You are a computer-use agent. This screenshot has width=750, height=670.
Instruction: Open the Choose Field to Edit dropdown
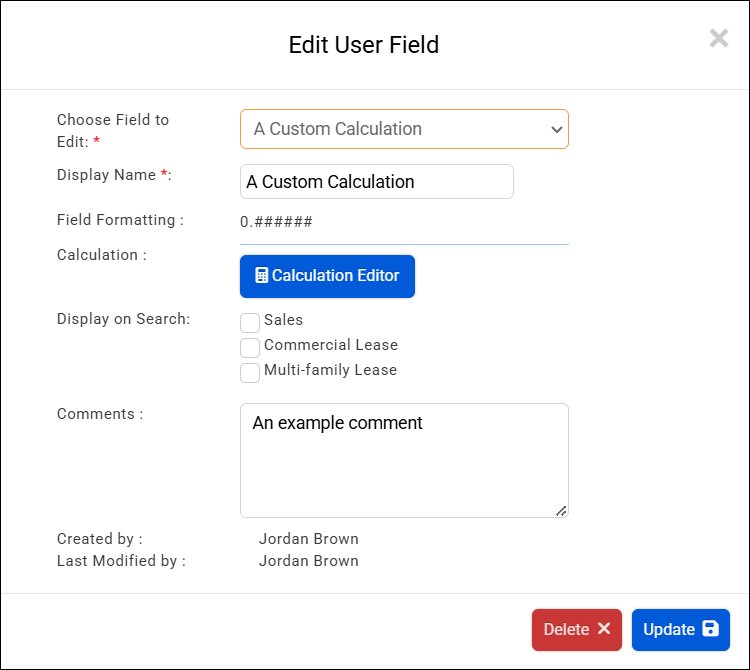(x=404, y=129)
